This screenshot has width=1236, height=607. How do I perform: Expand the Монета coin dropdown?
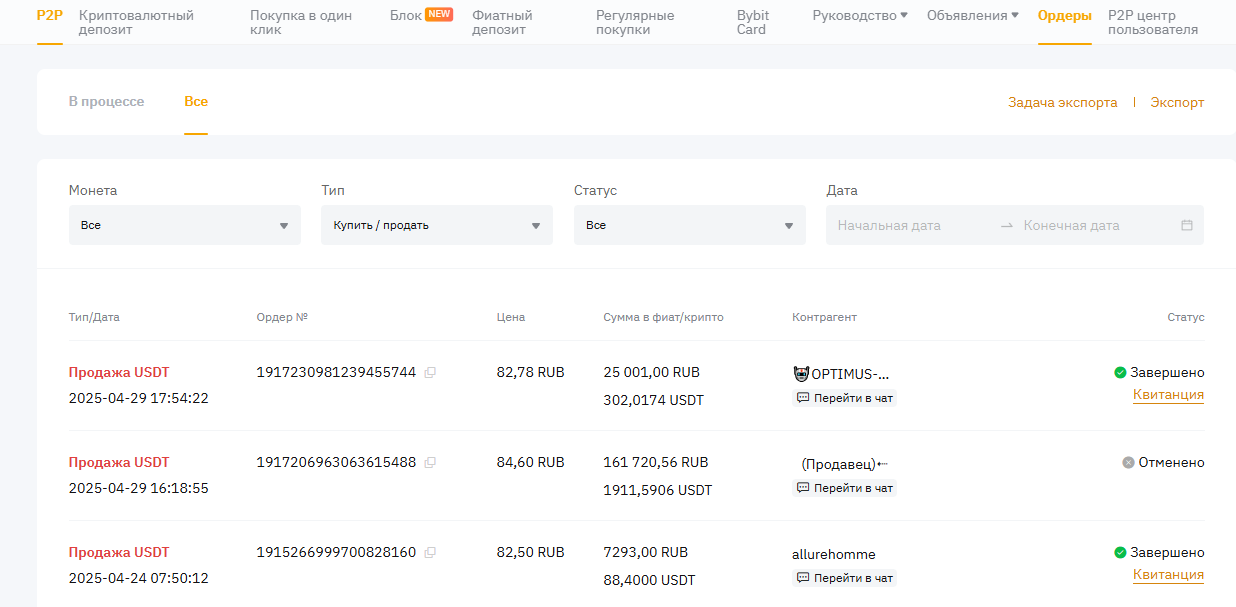pos(184,225)
